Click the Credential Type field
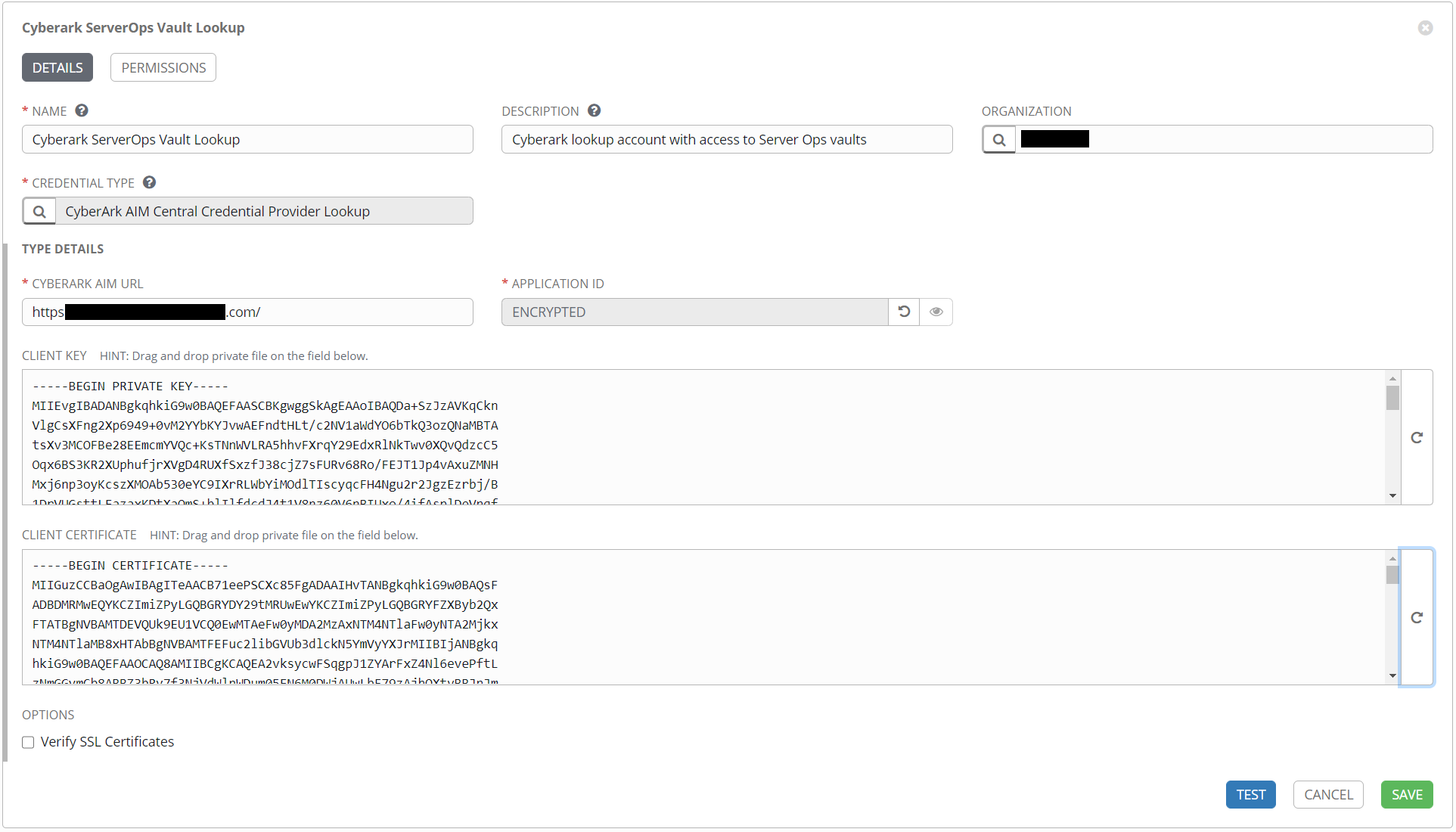This screenshot has height=832, width=1456. (264, 211)
